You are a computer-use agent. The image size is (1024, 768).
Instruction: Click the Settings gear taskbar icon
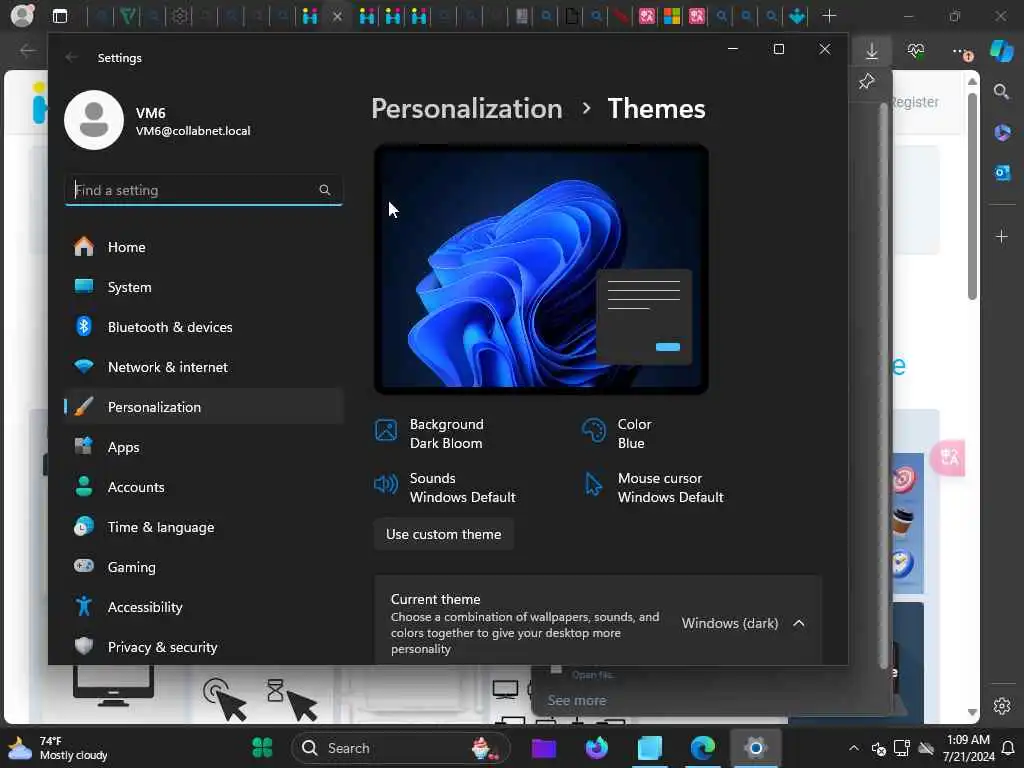click(x=755, y=747)
